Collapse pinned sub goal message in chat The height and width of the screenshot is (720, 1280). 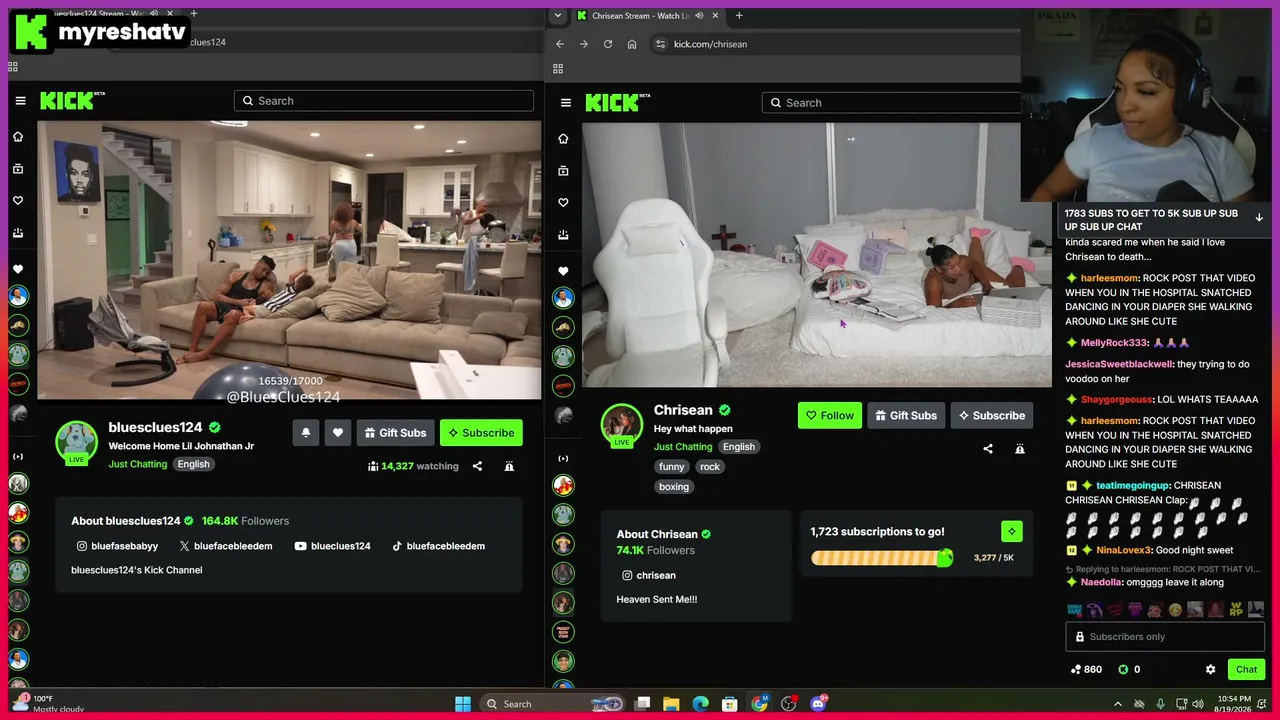(x=1259, y=217)
